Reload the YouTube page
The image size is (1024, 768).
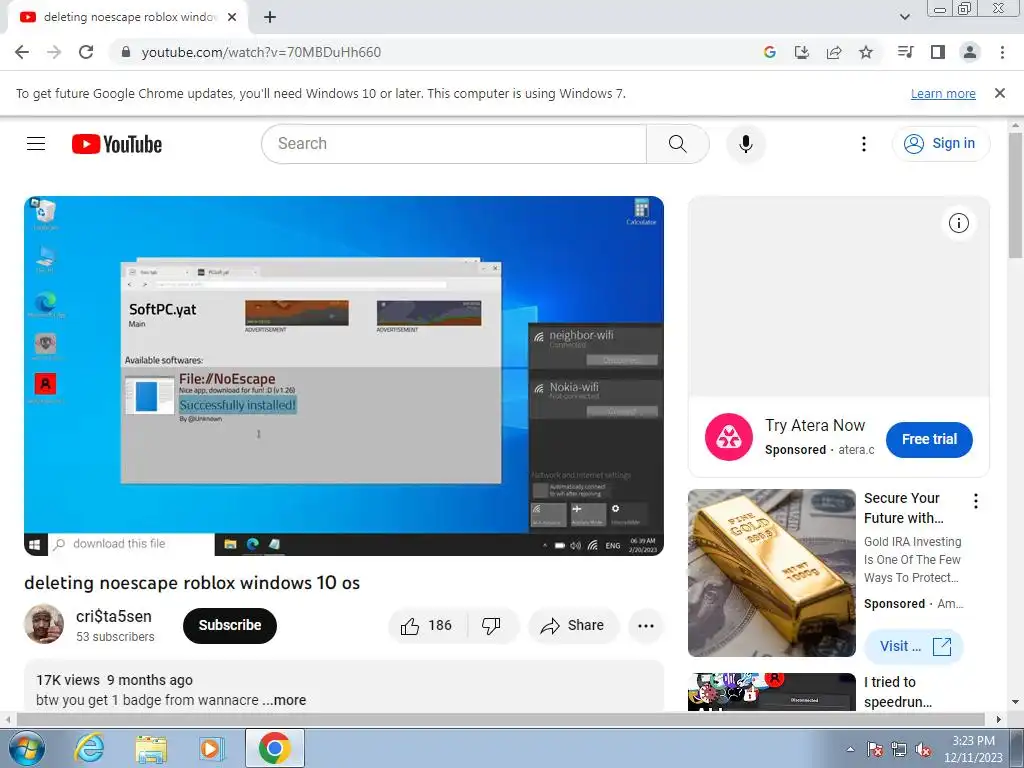pyautogui.click(x=86, y=52)
